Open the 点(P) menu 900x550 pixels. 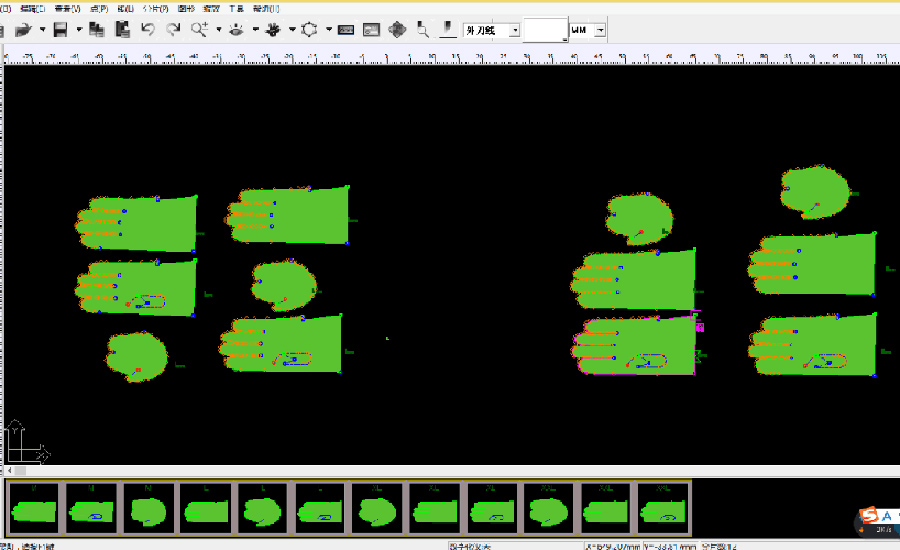click(x=99, y=8)
